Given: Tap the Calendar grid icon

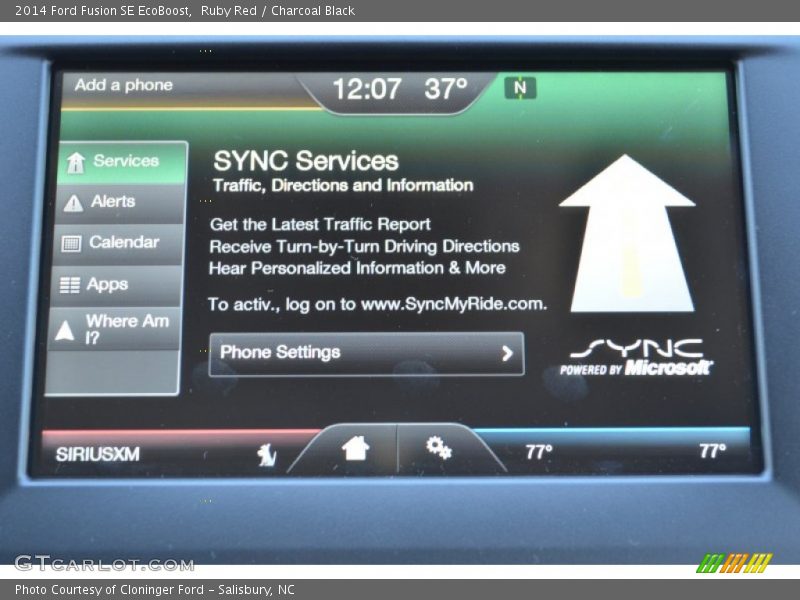Looking at the screenshot, I should click(71, 243).
